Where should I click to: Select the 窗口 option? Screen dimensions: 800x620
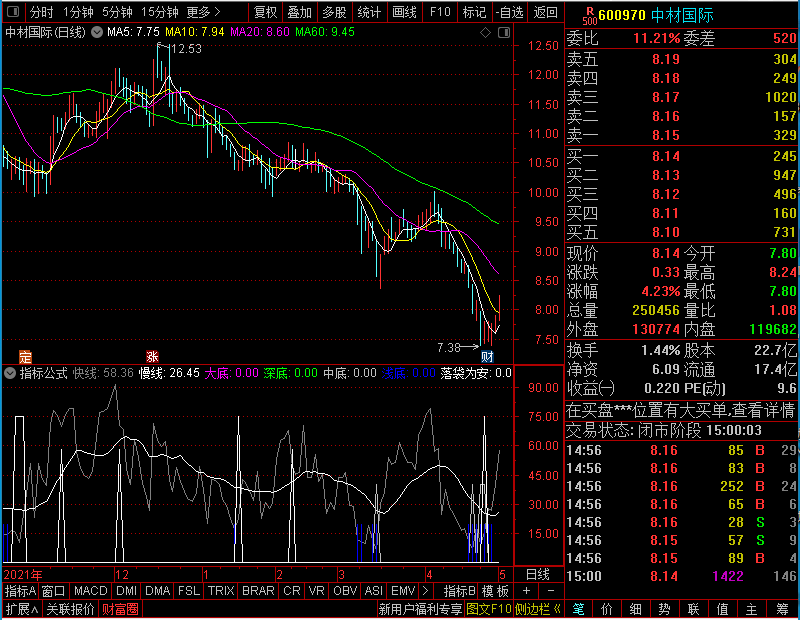click(x=54, y=591)
